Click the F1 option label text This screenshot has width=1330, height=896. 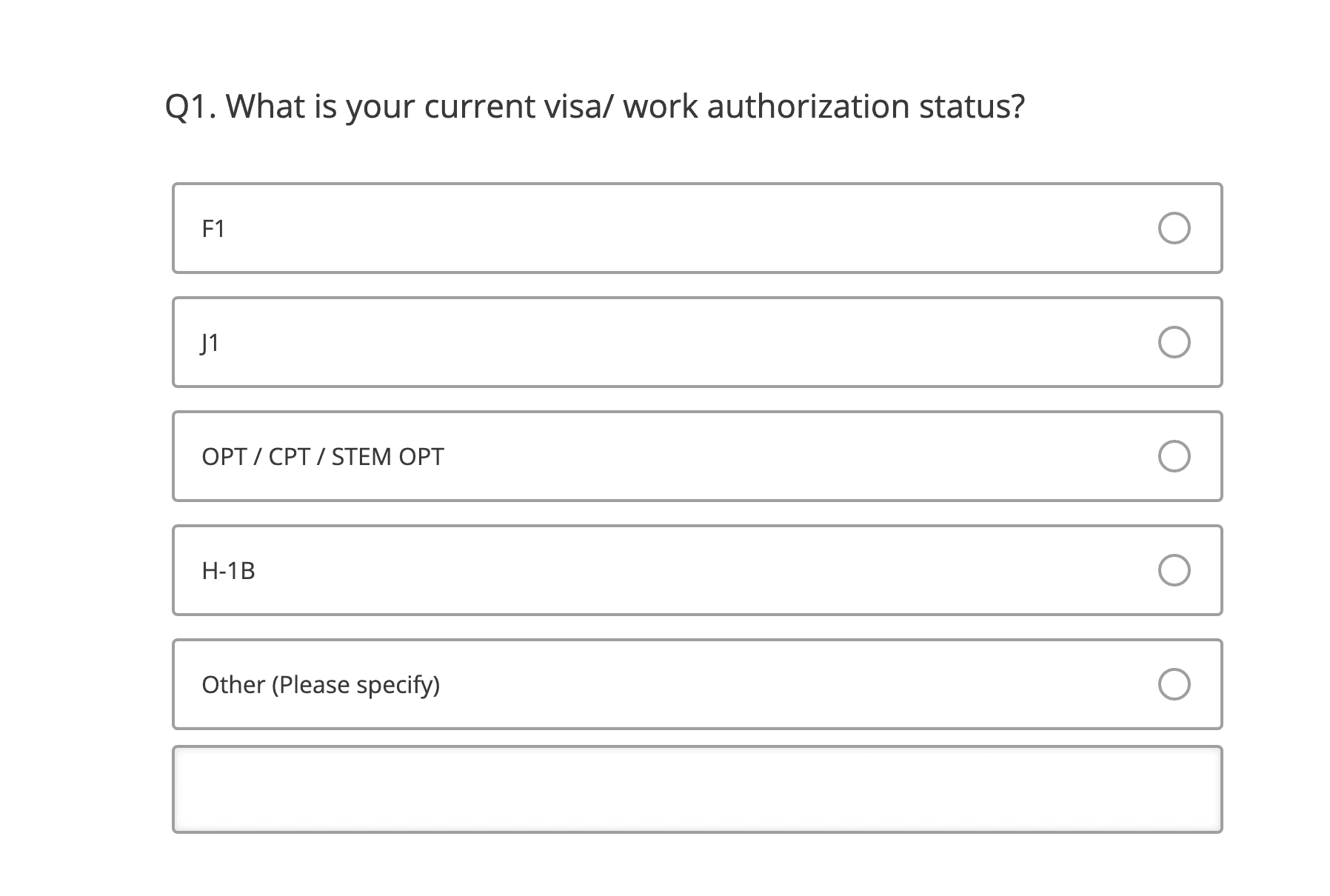[213, 229]
